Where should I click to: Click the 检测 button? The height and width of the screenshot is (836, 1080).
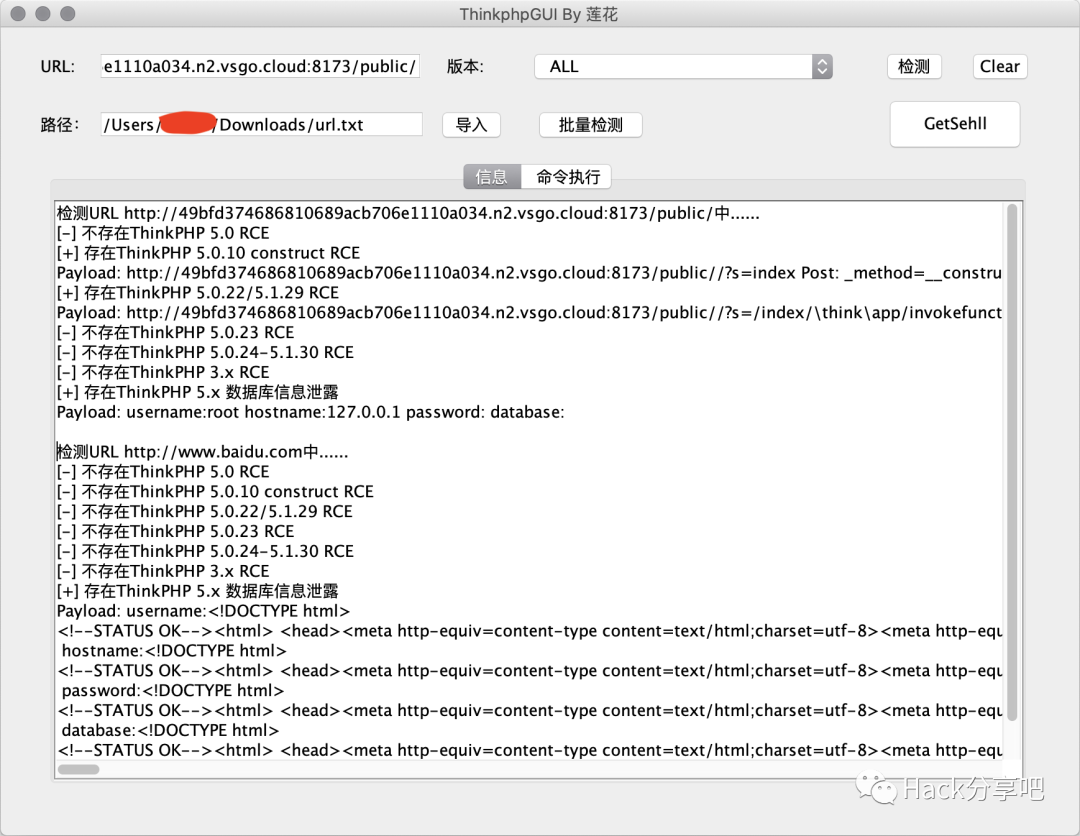pos(913,67)
